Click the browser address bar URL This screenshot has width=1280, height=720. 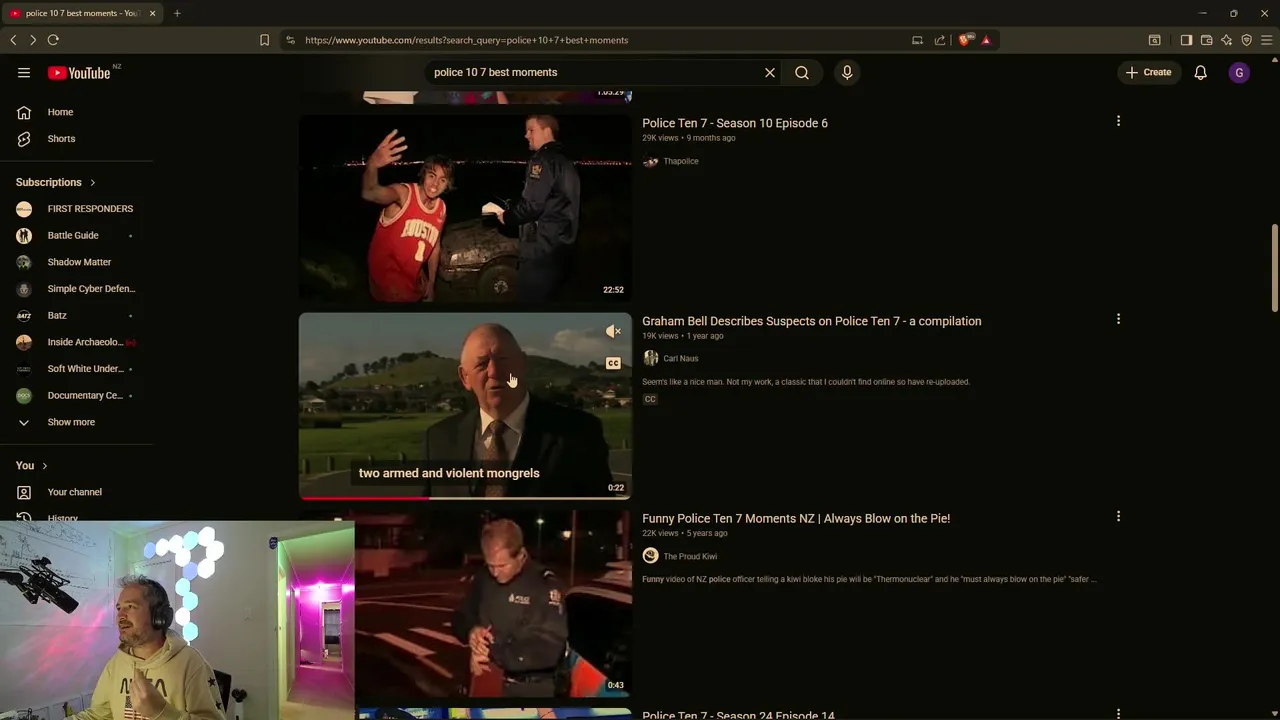click(x=467, y=40)
